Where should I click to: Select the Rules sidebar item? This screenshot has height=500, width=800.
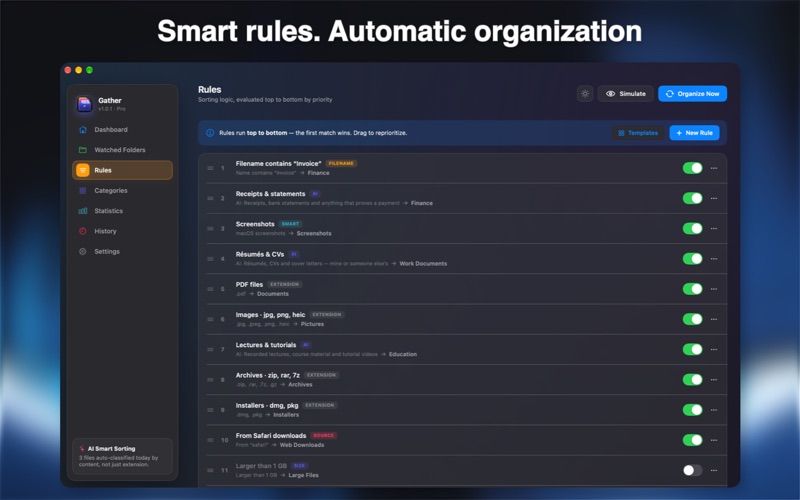click(122, 170)
